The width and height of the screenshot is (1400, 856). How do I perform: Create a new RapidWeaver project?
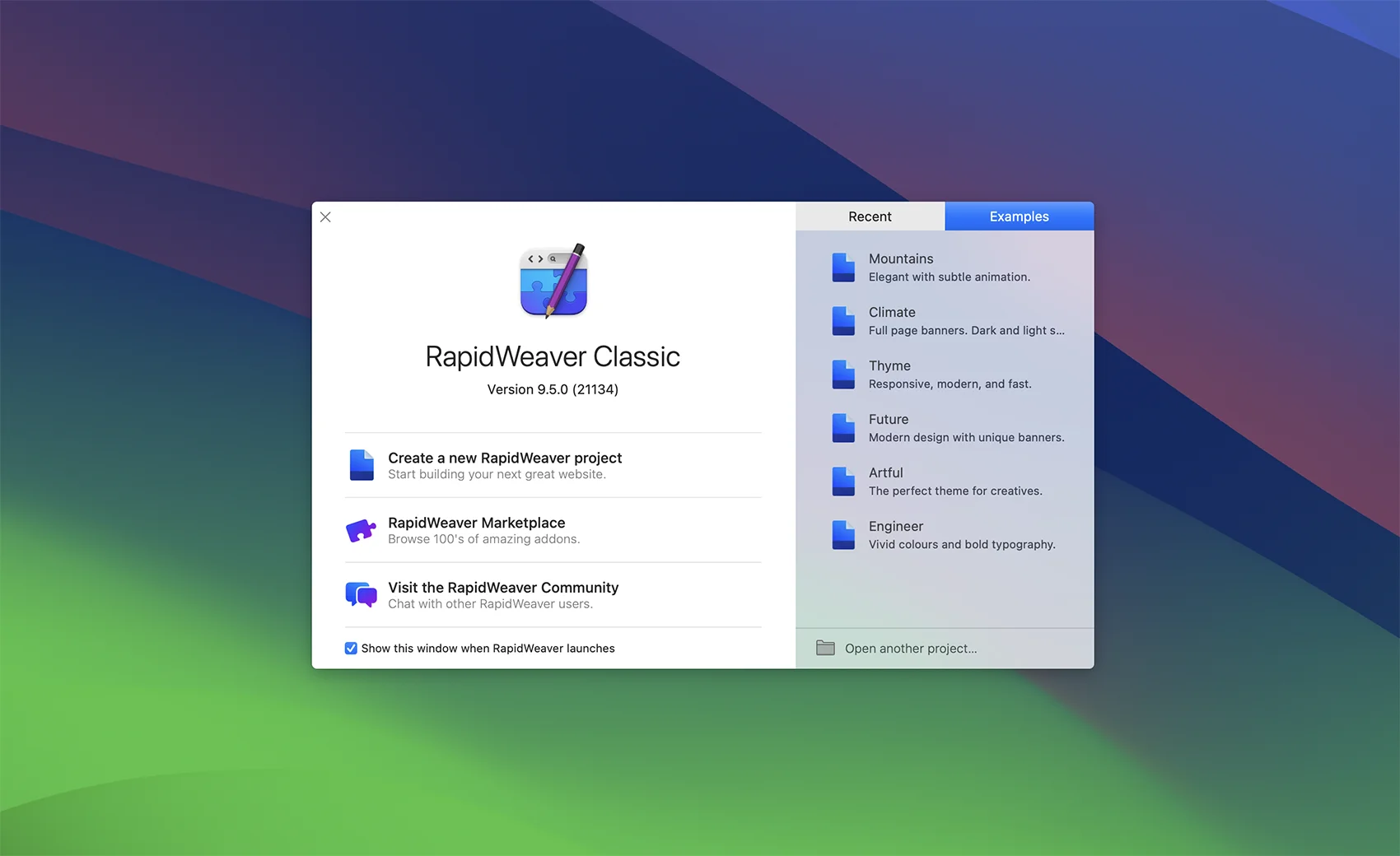pyautogui.click(x=553, y=465)
